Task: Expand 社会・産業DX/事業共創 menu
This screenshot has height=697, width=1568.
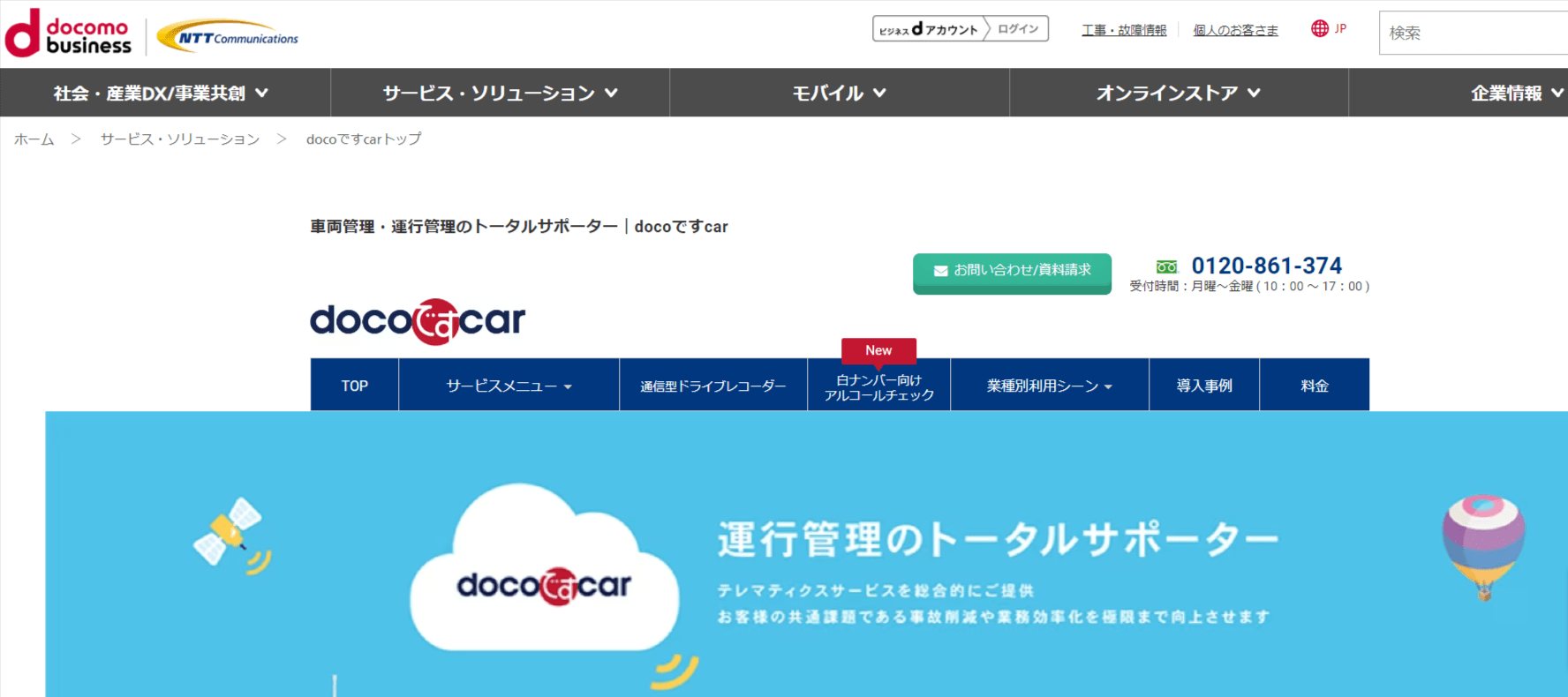Action: point(161,93)
